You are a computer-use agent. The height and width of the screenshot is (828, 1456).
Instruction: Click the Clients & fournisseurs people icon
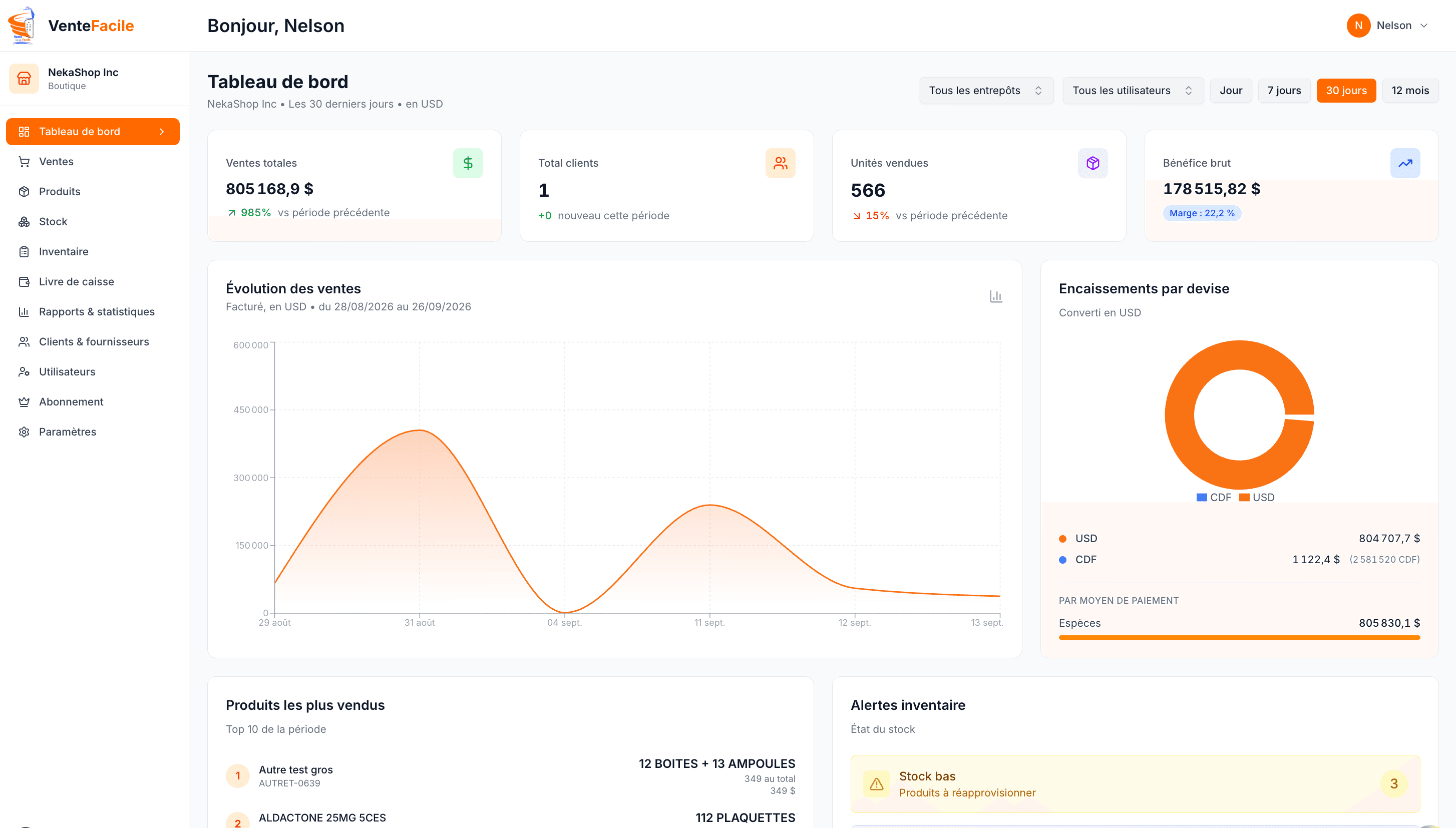tap(24, 342)
